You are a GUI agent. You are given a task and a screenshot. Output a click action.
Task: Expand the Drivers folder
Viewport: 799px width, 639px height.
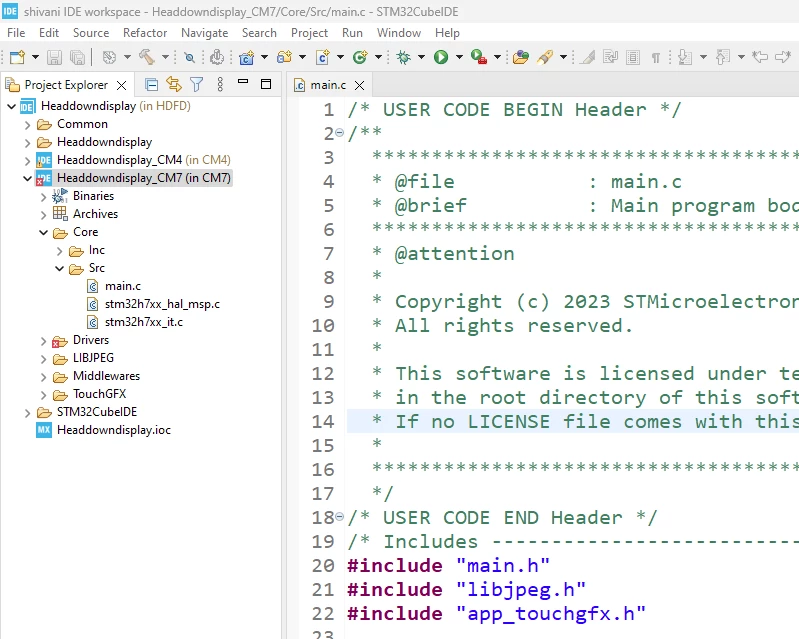coord(43,340)
